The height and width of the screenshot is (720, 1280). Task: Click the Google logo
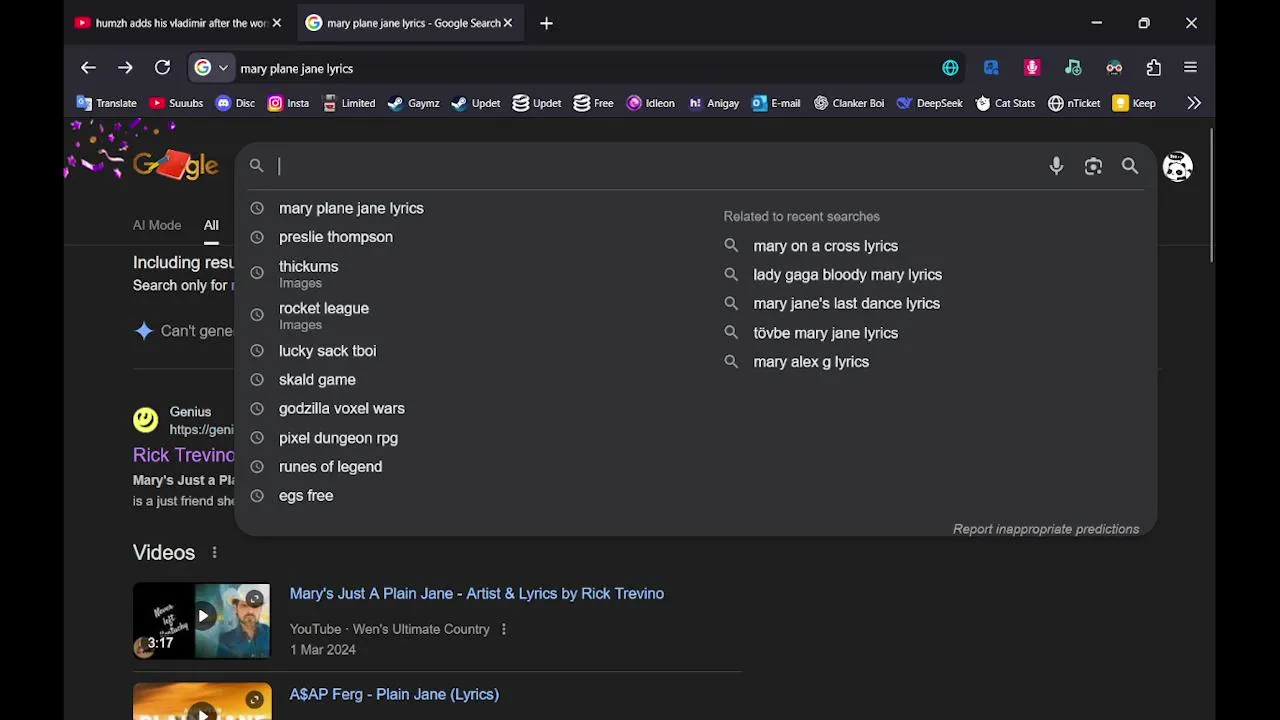tap(175, 165)
